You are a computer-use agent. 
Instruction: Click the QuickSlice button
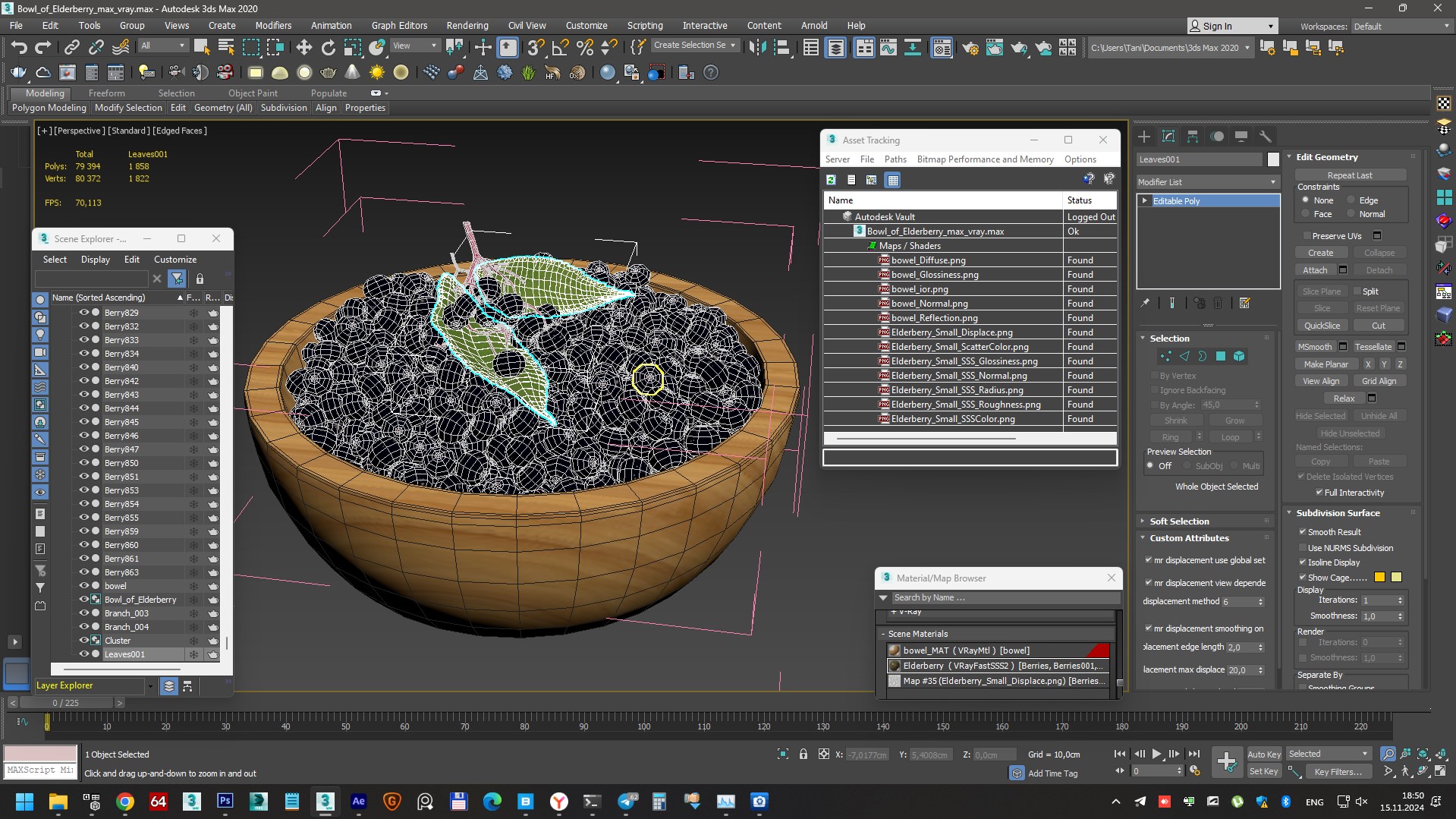1322,326
